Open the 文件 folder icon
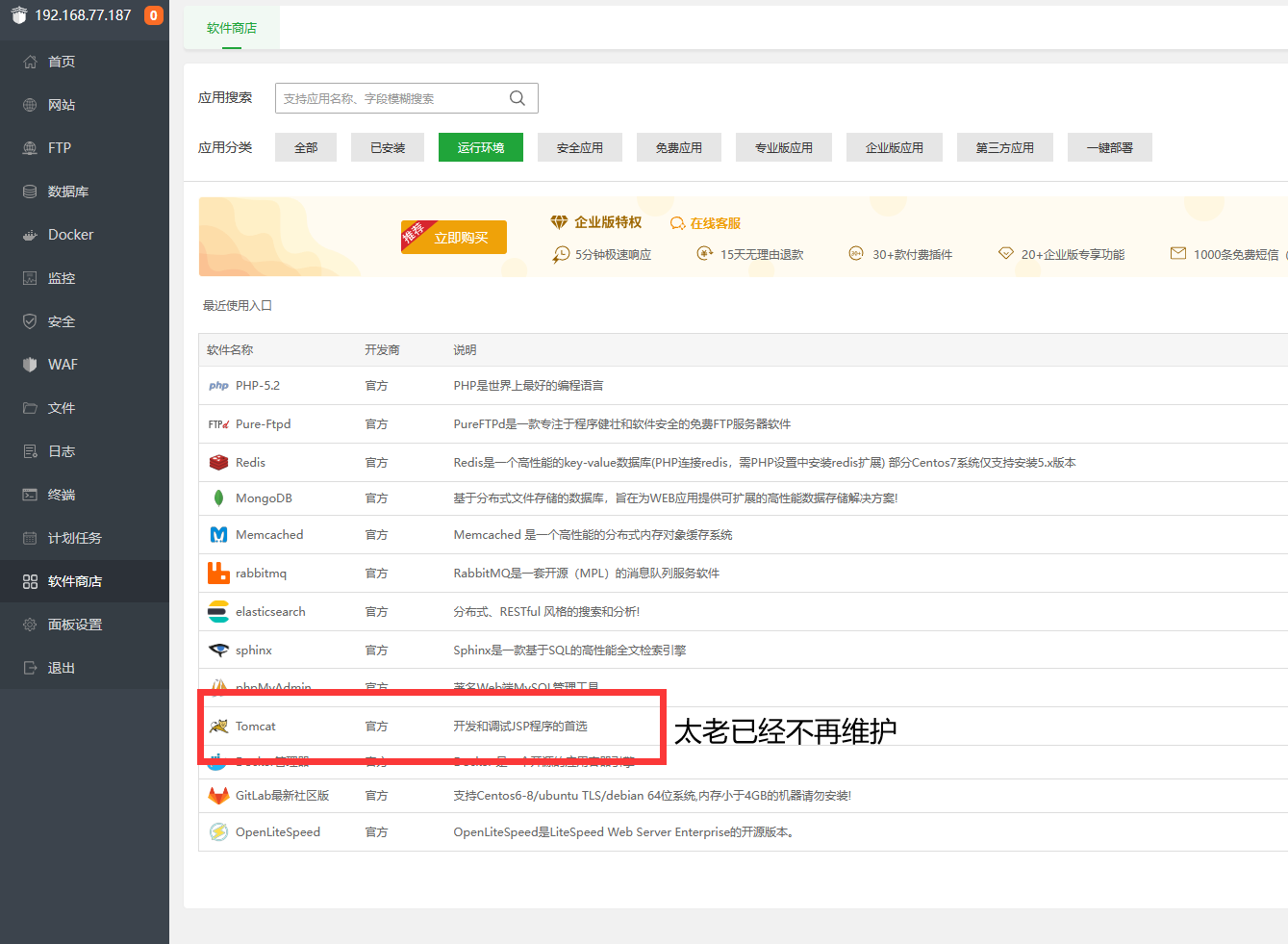This screenshot has width=1288, height=944. click(30, 408)
